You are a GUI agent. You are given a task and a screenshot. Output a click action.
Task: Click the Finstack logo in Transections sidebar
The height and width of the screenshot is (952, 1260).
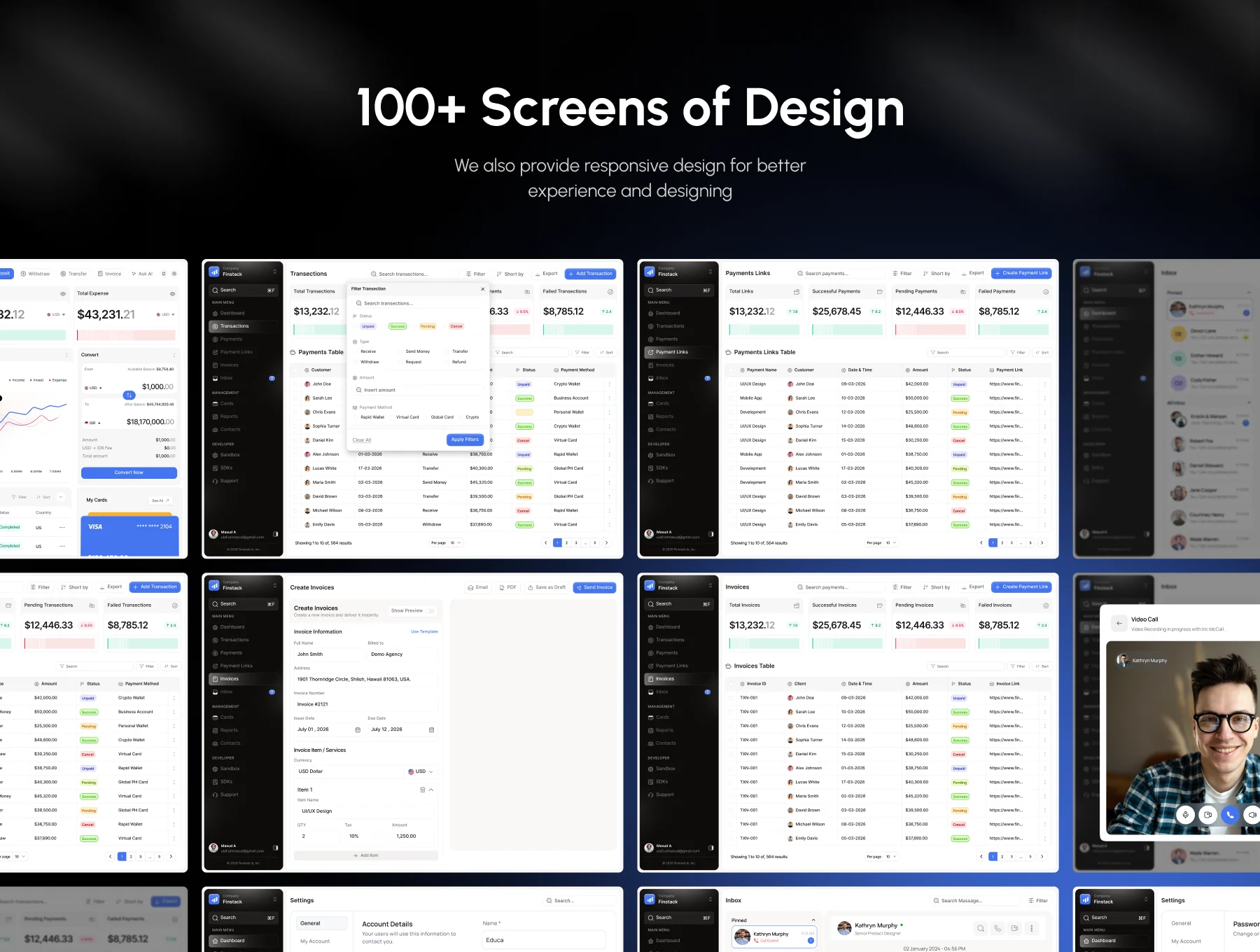[214, 272]
